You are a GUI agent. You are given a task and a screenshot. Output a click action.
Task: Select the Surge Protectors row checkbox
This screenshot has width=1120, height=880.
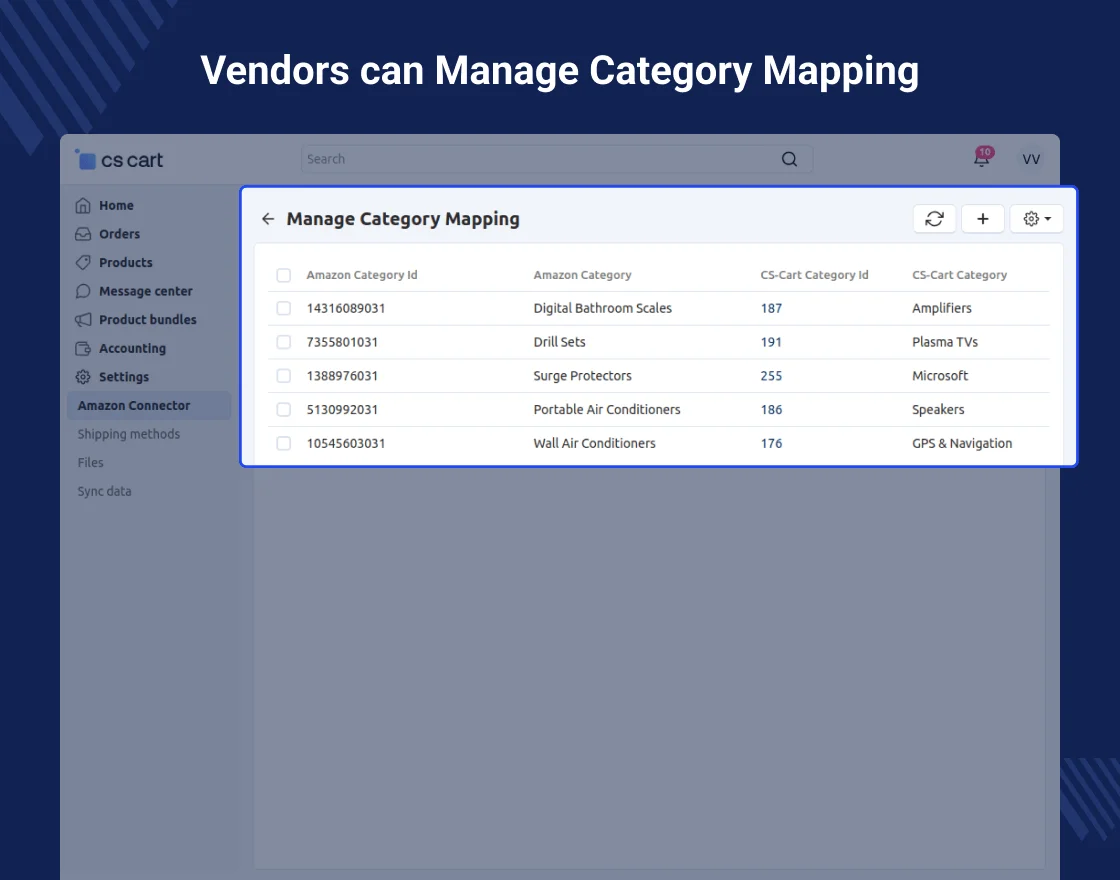coord(284,376)
